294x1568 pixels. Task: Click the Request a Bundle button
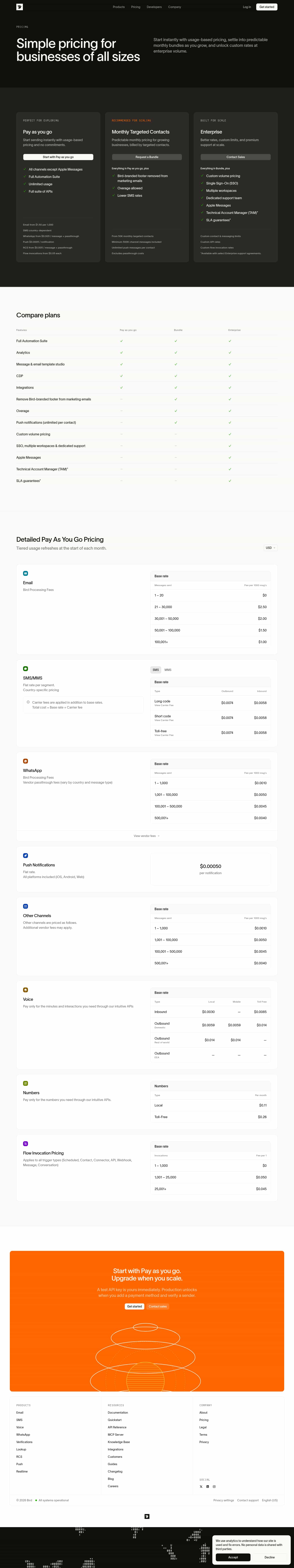[x=147, y=157]
